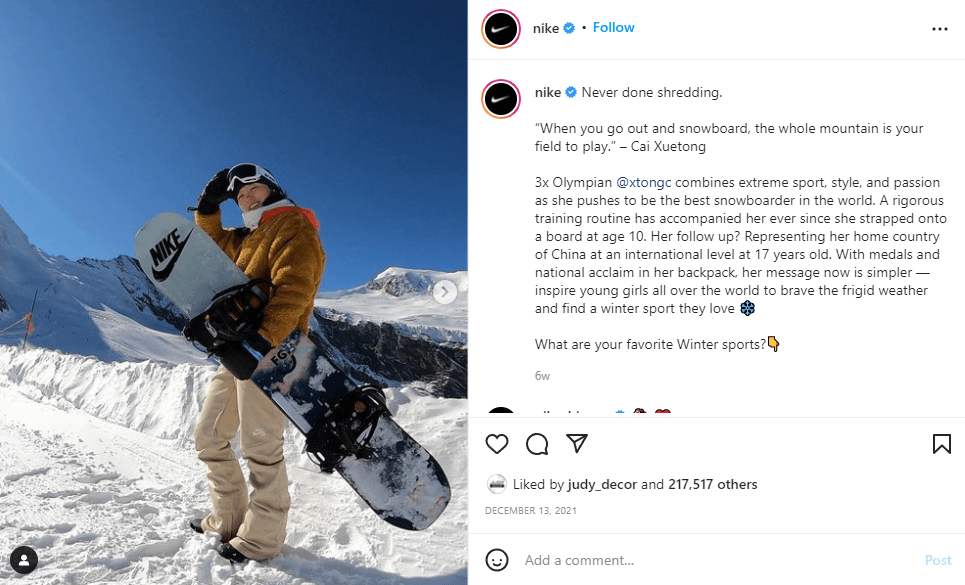This screenshot has width=965, height=585.
Task: Click the Nike avatar beside the caption
Action: tap(501, 99)
